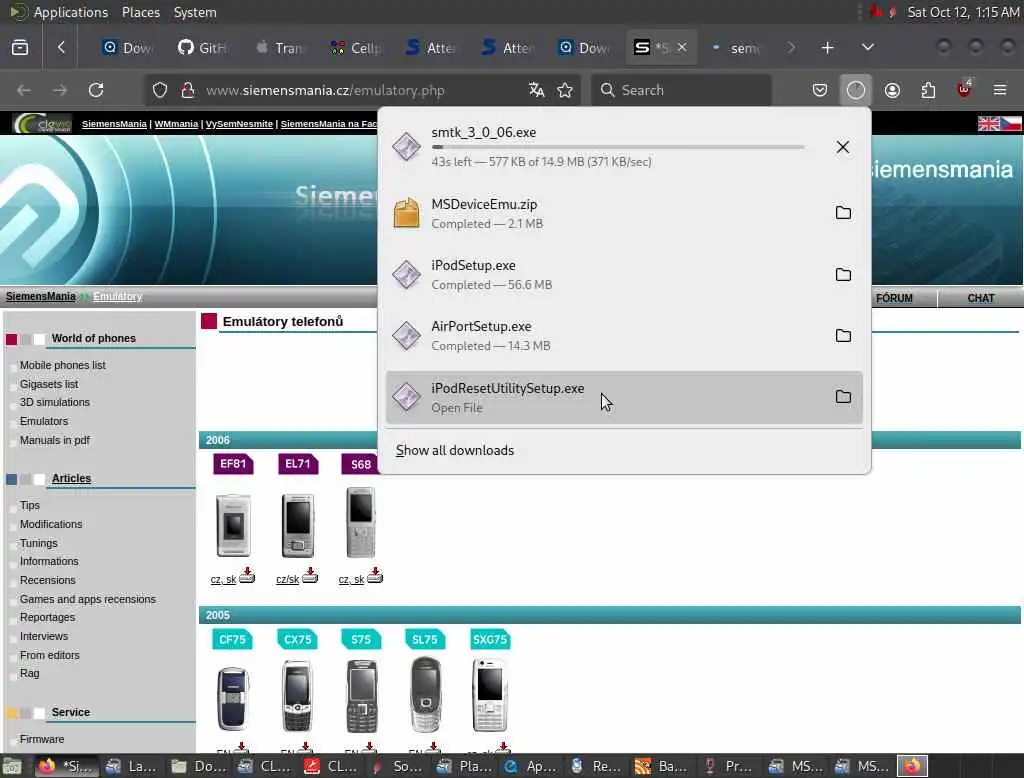
Task: Expand the list all tabs dropdown
Action: click(868, 48)
